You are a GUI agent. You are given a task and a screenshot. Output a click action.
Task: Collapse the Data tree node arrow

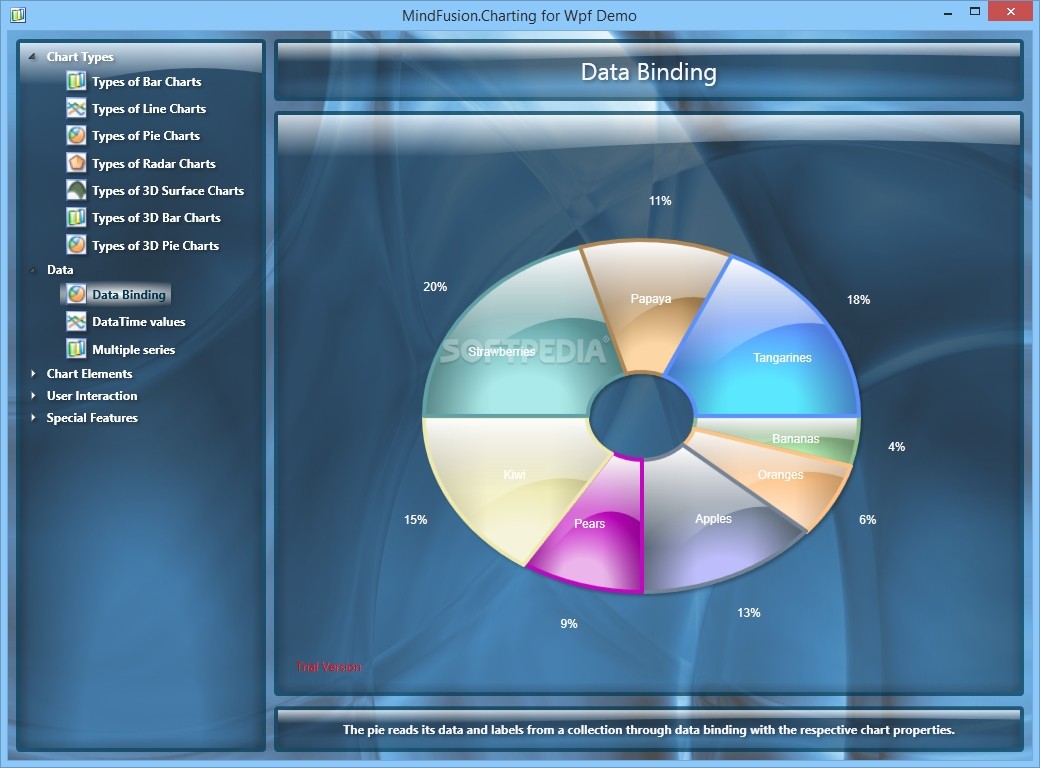32,269
